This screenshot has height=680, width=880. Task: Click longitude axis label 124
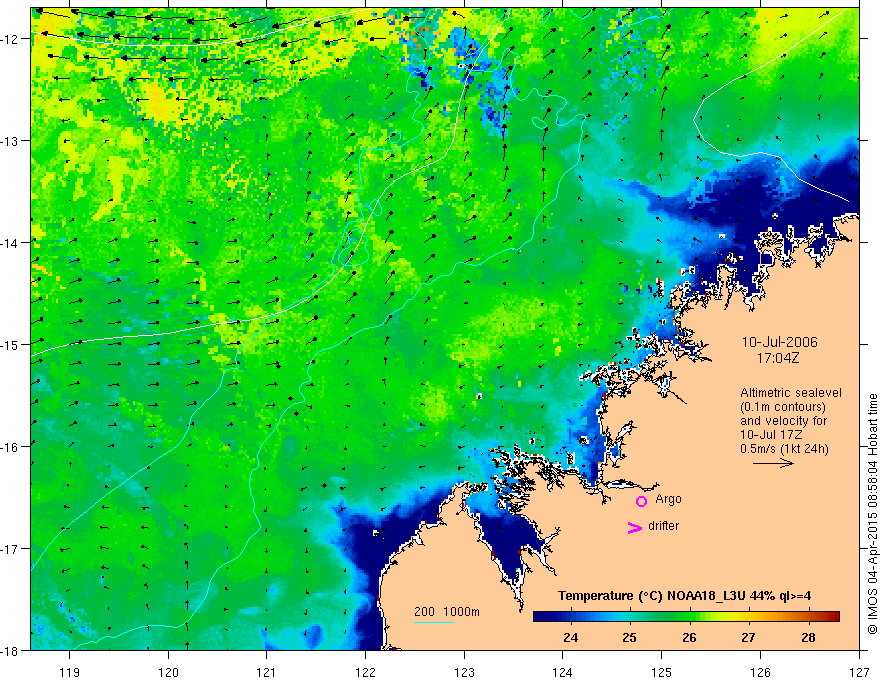click(x=562, y=672)
